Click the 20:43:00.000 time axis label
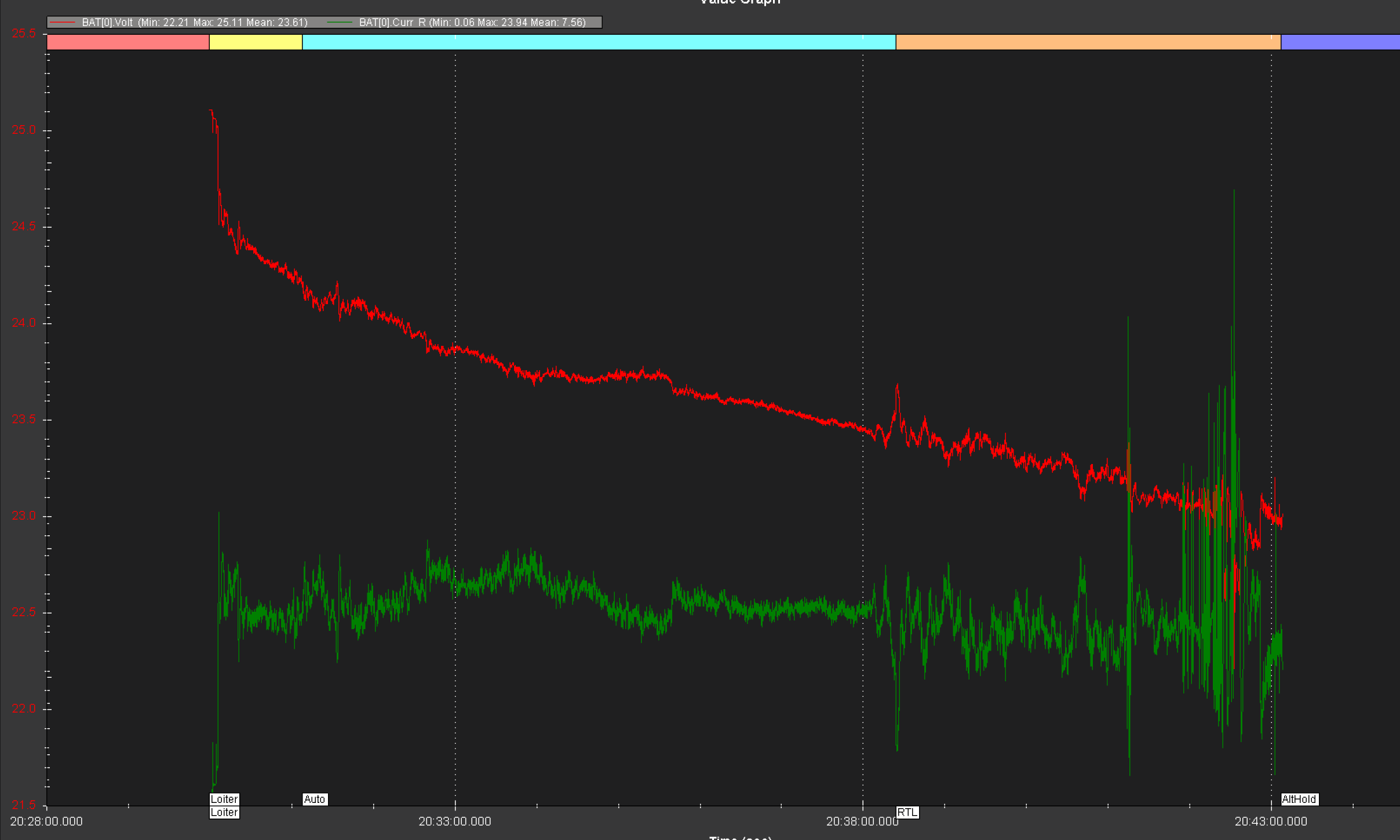The width and height of the screenshot is (1400, 840). (1271, 821)
